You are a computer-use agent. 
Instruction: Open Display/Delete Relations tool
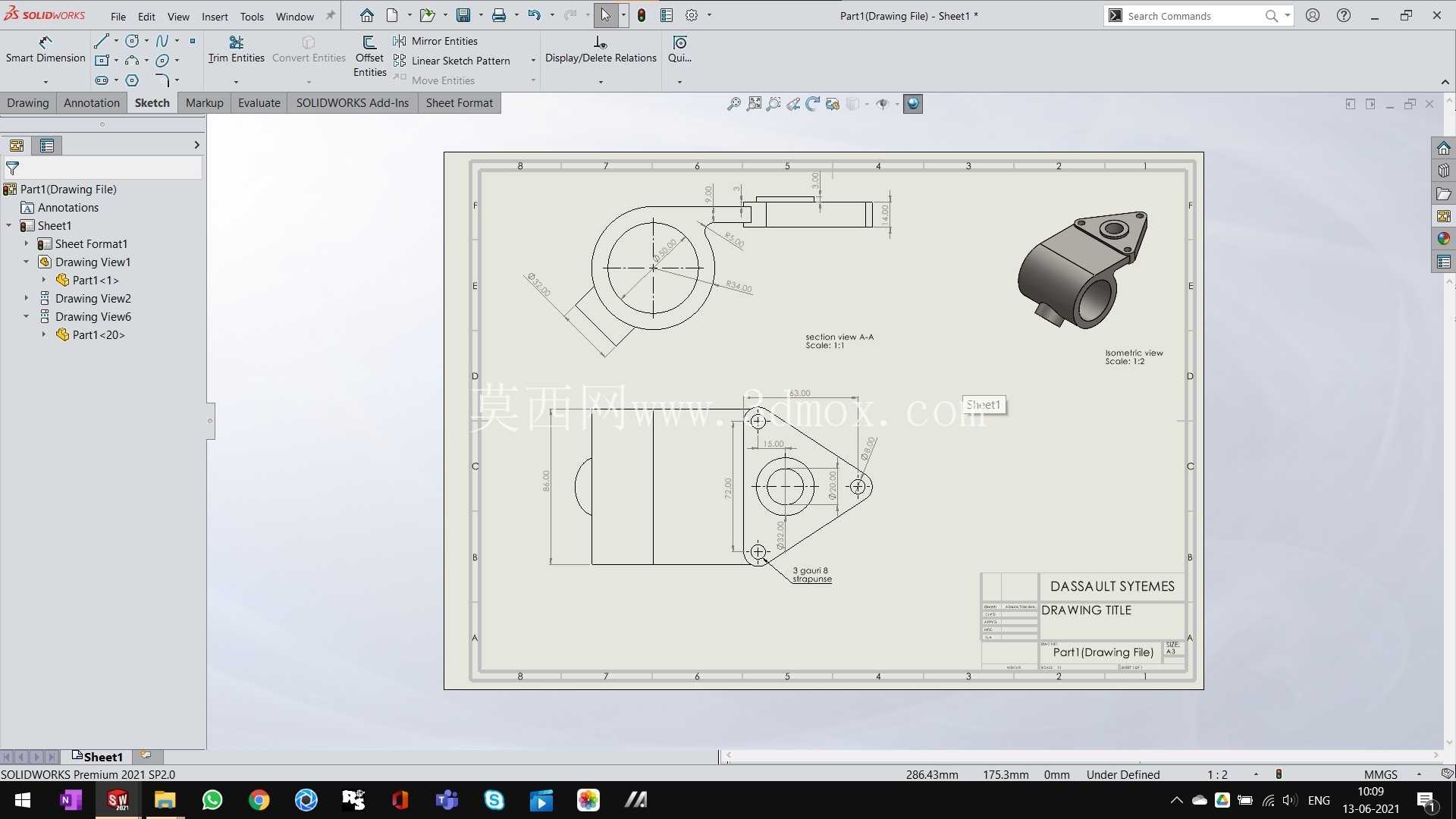601,49
